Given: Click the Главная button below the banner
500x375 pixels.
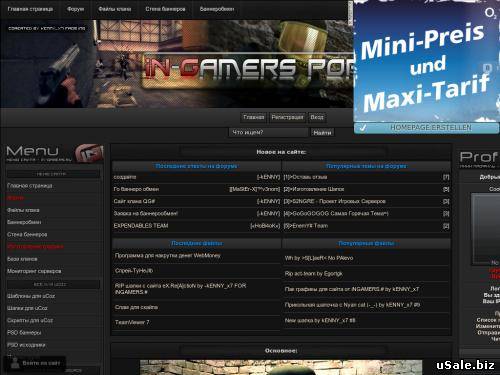Looking at the screenshot, I should pyautogui.click(x=254, y=117).
